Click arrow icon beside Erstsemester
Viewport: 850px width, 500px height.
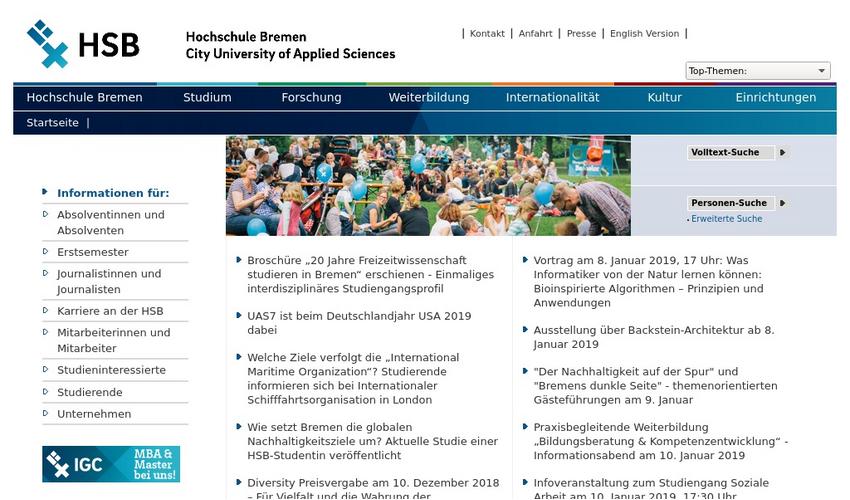click(x=46, y=252)
